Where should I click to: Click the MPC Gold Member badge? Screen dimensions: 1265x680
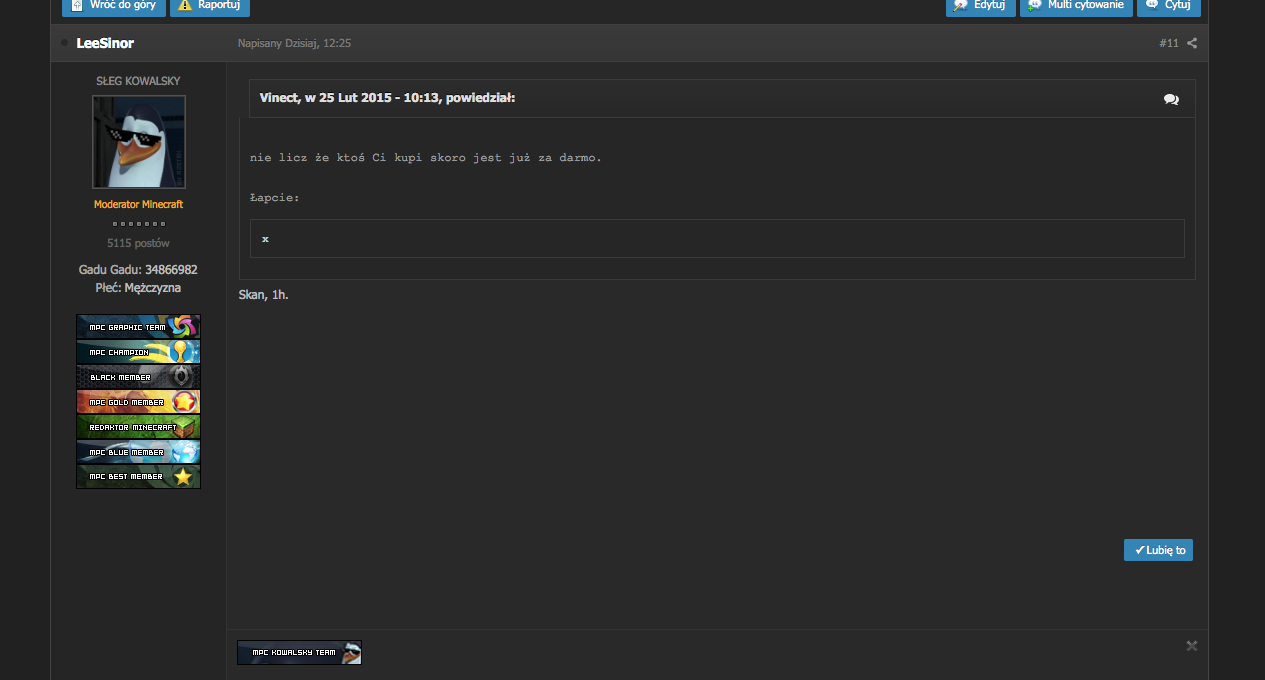click(x=138, y=402)
